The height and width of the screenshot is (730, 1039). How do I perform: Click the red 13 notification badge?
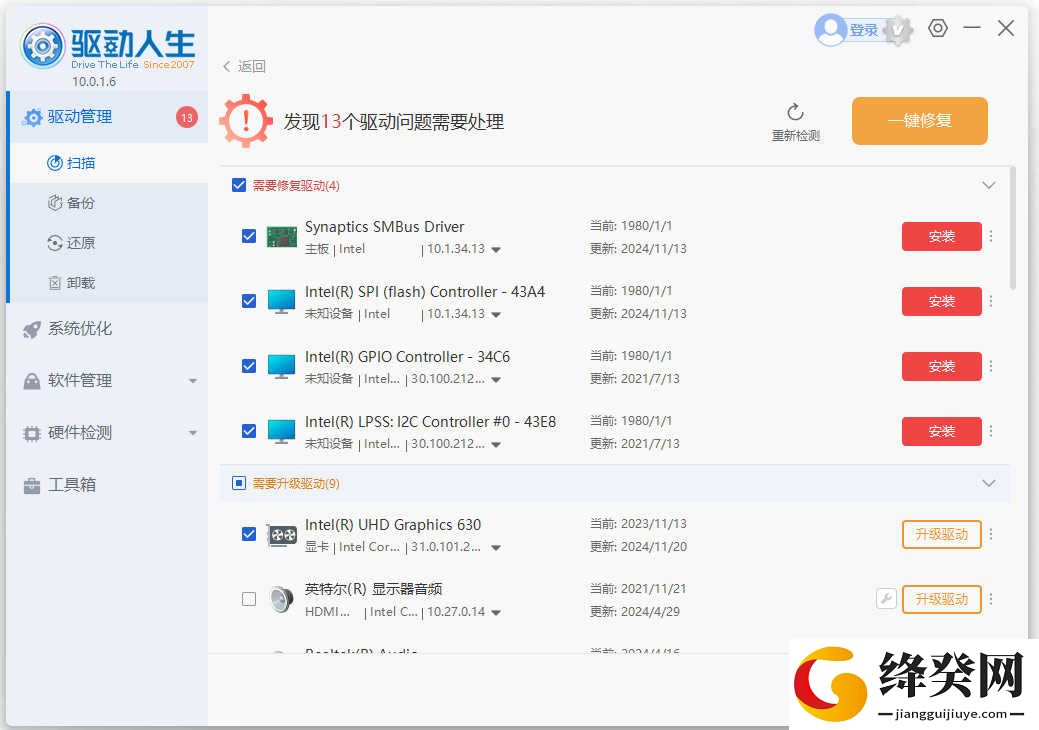point(187,117)
